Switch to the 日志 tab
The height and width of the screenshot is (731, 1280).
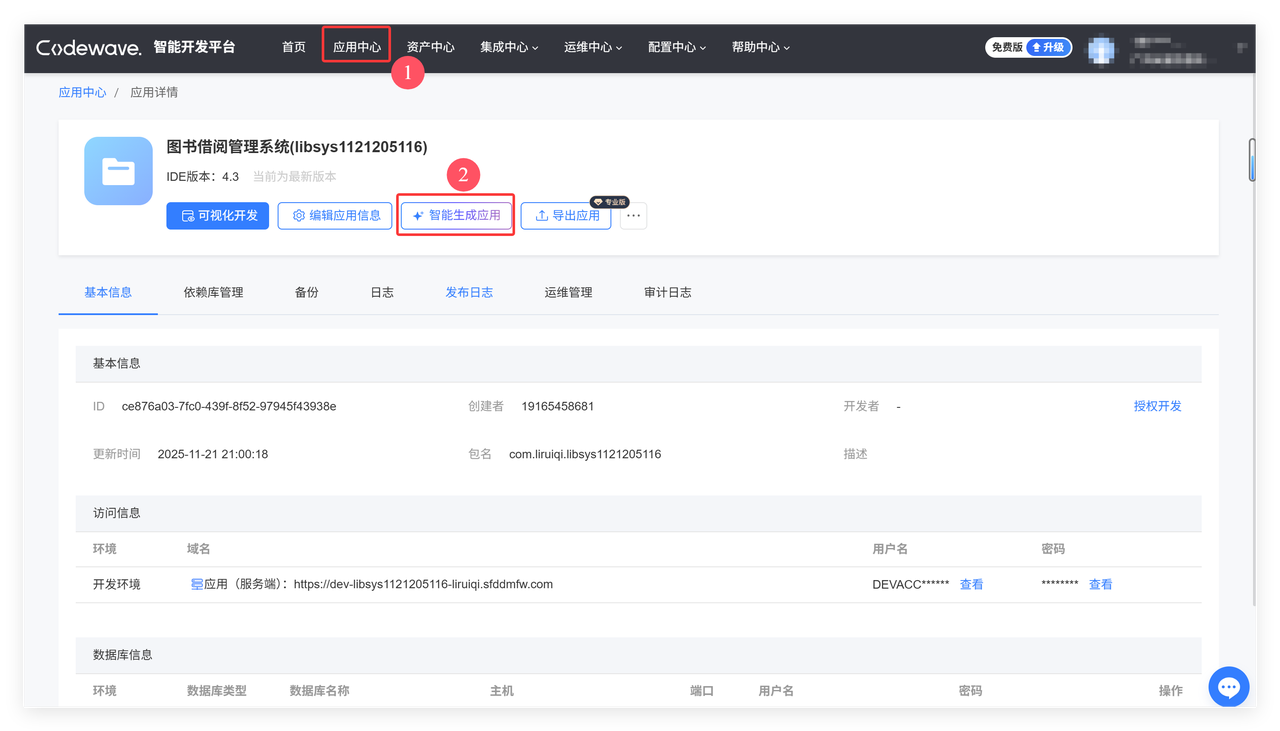coord(382,292)
